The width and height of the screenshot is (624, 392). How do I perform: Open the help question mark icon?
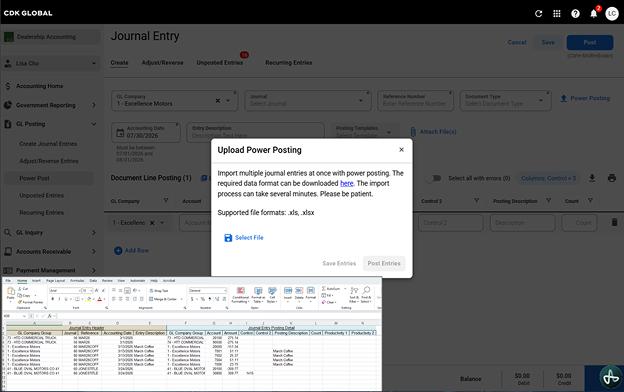[575, 14]
